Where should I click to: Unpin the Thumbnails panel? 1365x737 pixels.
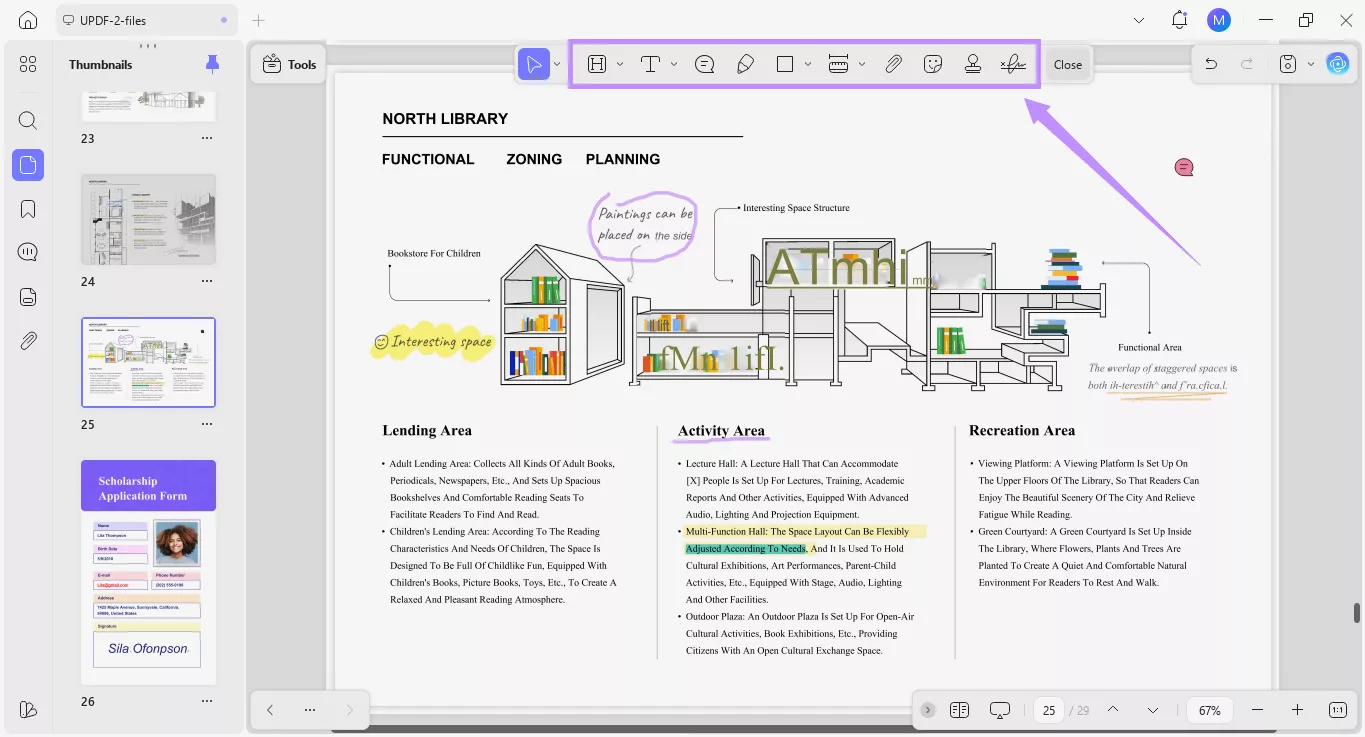[211, 63]
